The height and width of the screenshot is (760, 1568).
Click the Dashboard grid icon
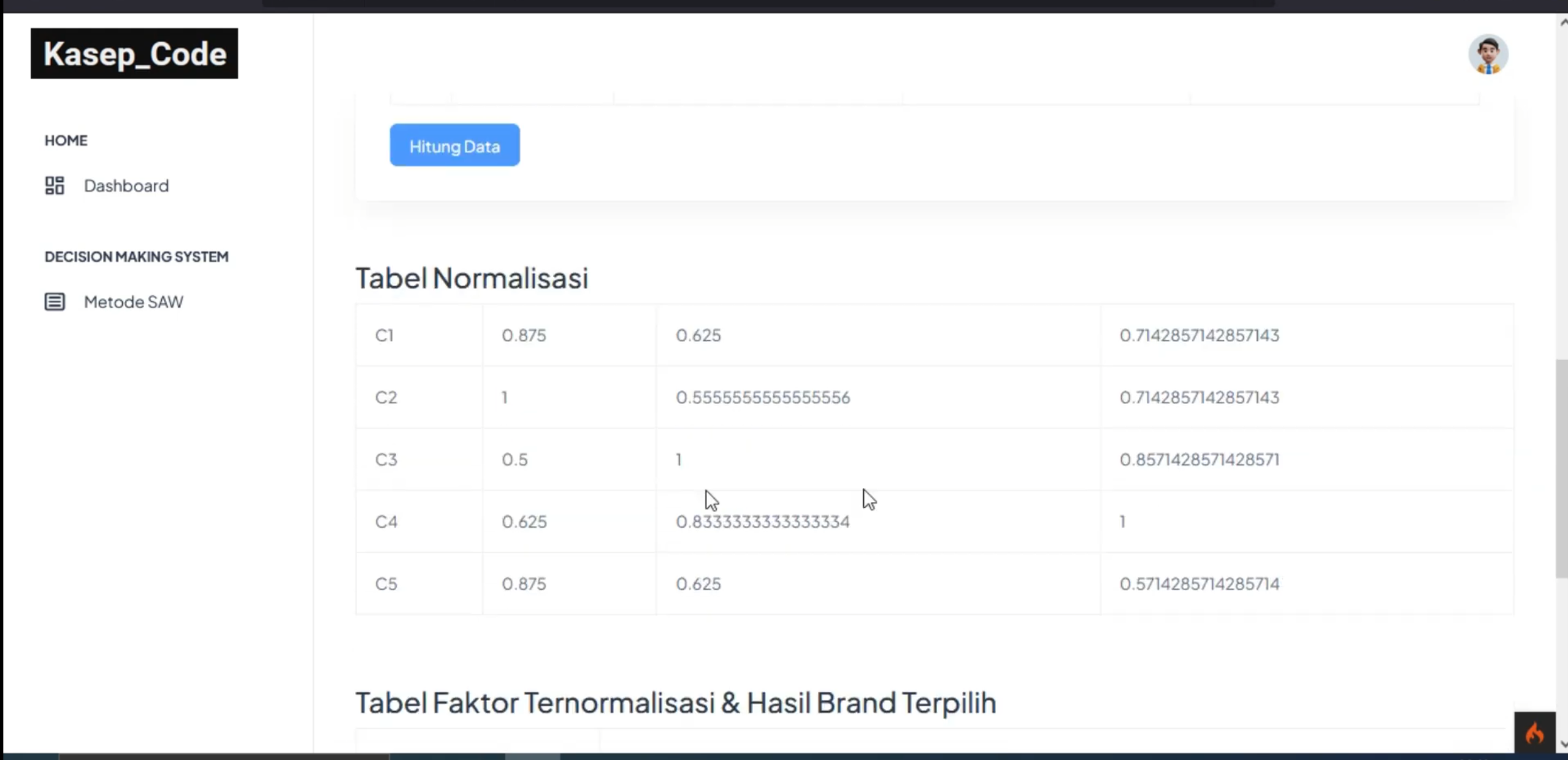pyautogui.click(x=55, y=185)
